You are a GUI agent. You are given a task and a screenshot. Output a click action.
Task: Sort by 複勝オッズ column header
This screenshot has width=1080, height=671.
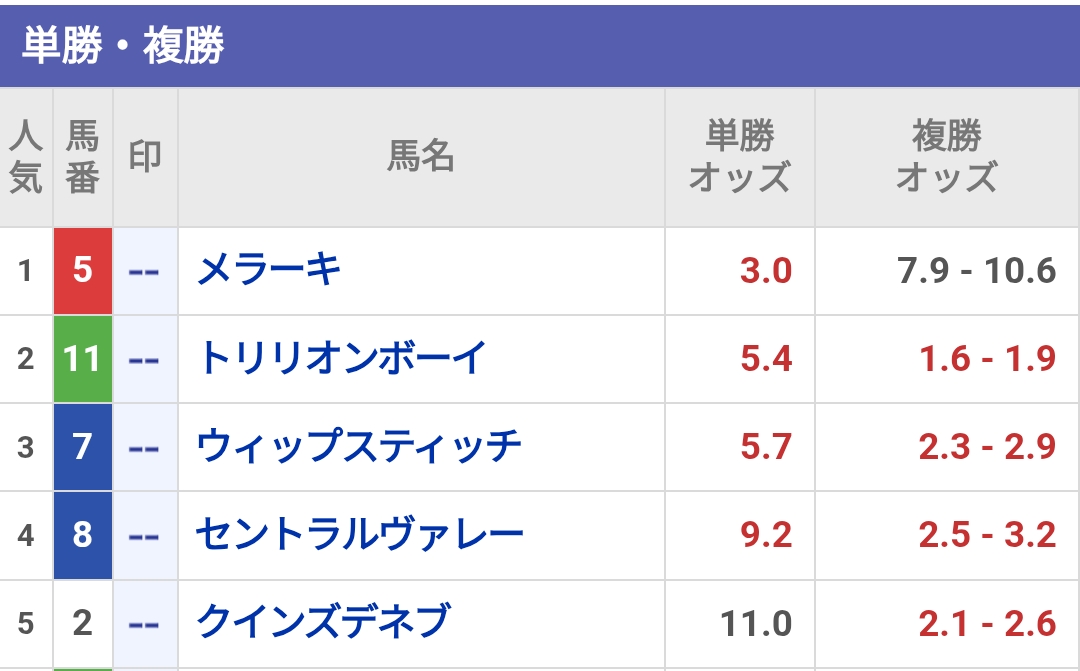[947, 157]
